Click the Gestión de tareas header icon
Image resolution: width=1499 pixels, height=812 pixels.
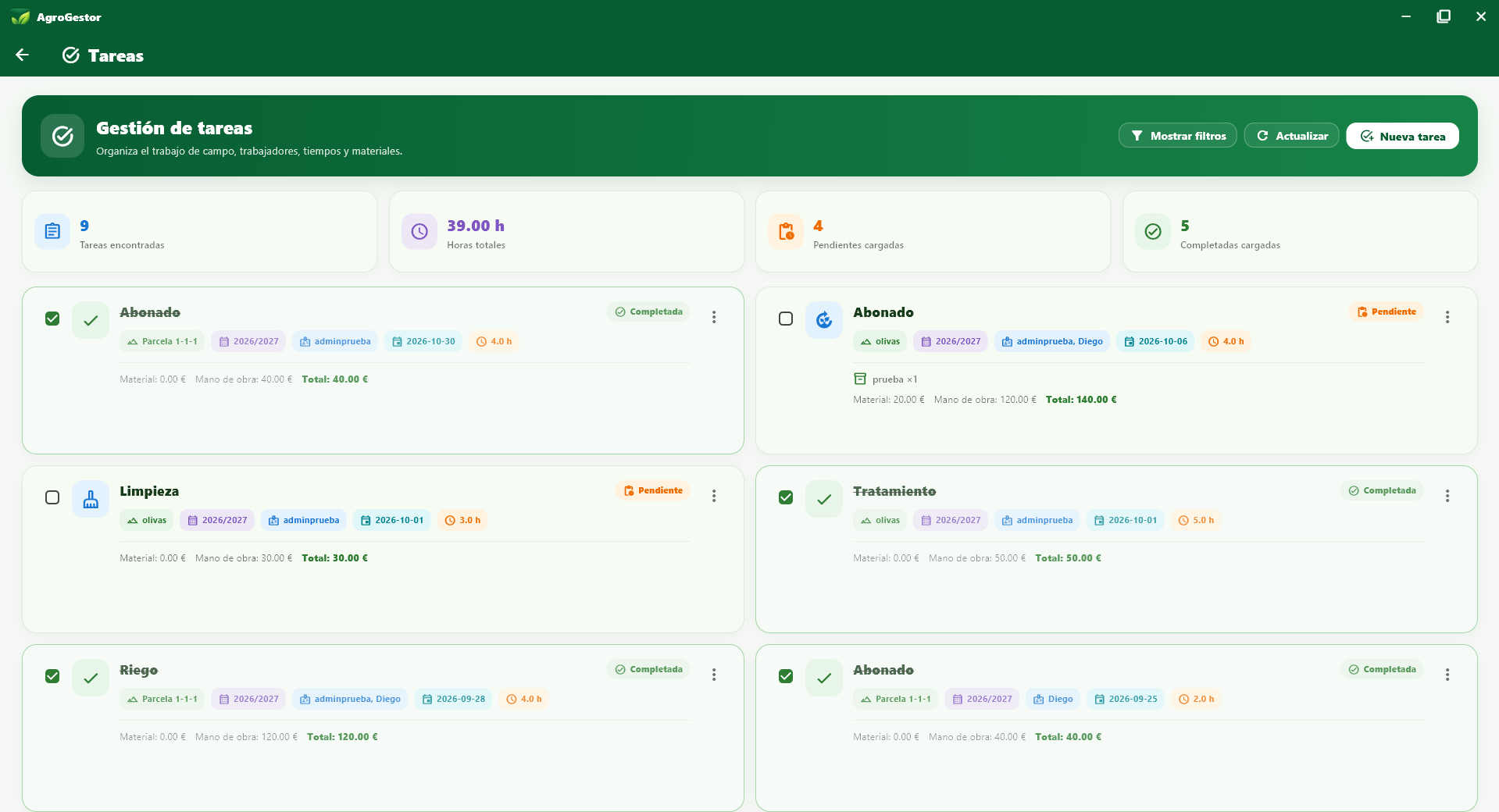62,136
